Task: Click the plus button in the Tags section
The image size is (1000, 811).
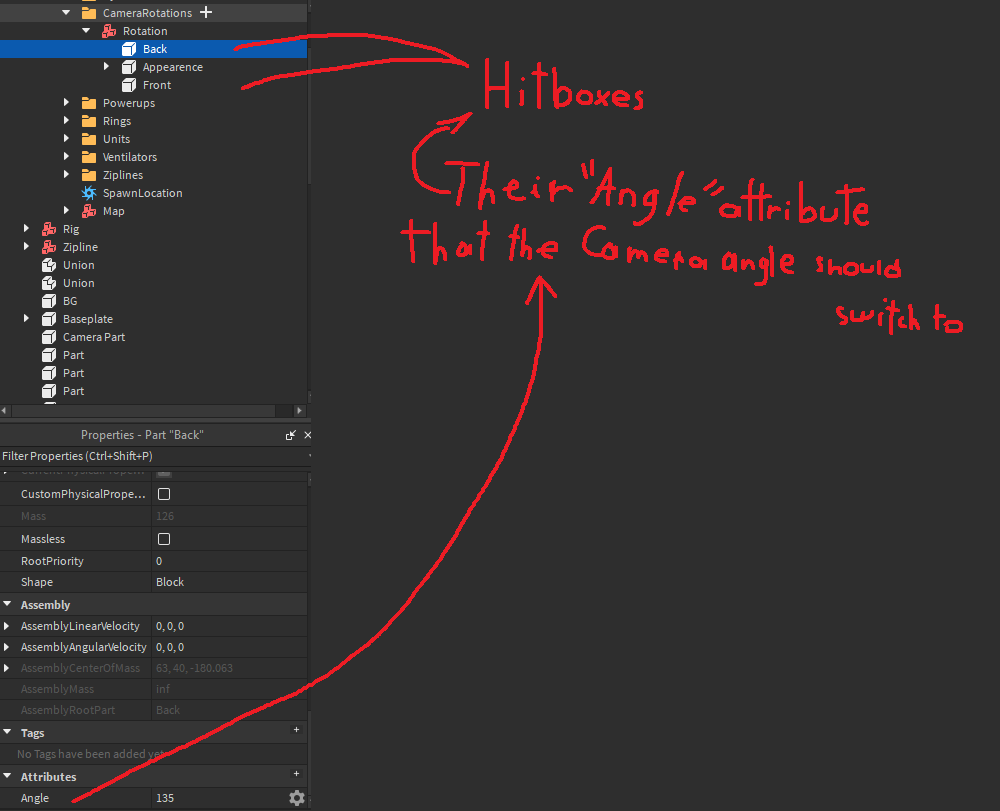Action: point(296,730)
